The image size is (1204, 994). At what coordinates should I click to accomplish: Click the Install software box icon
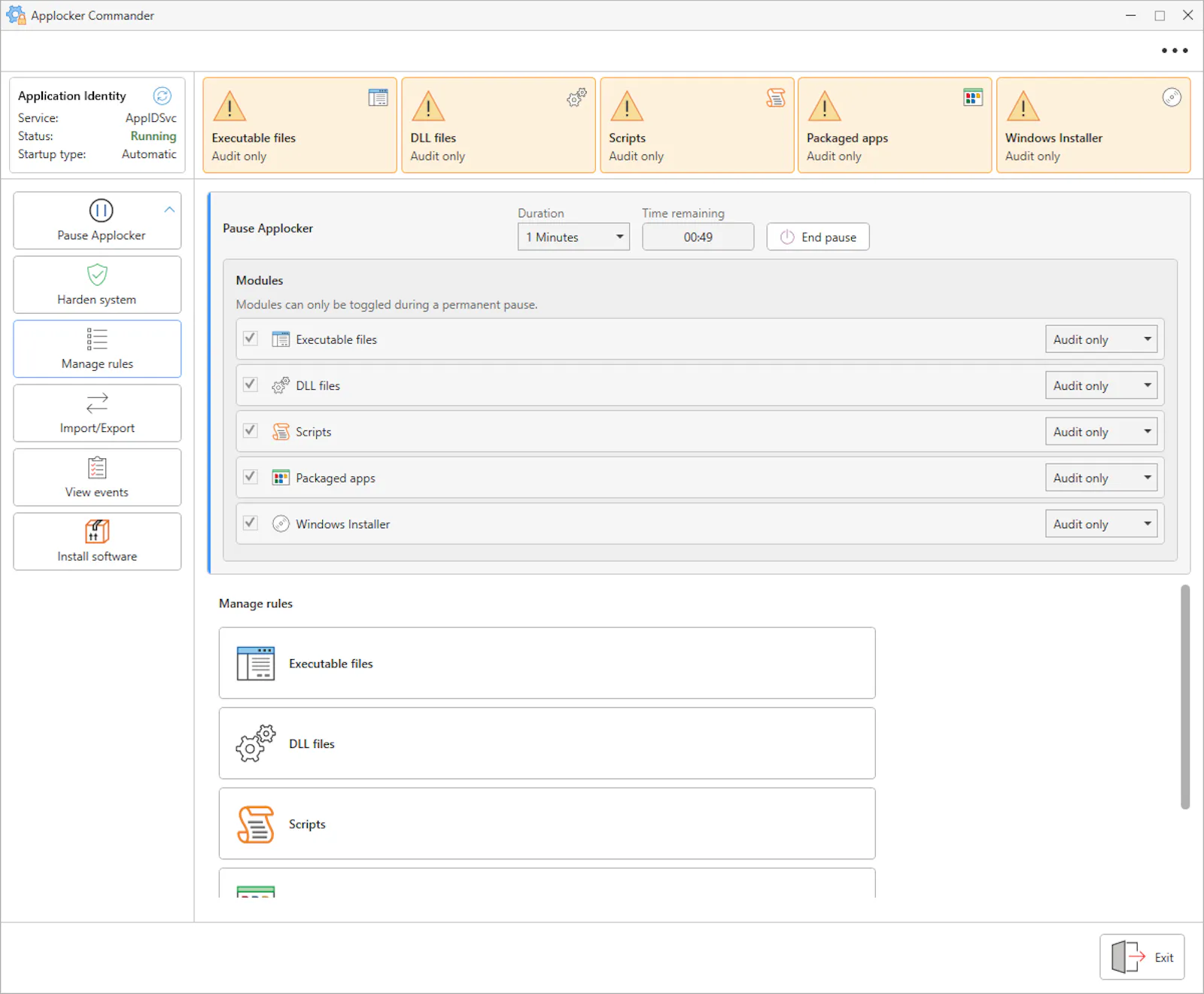click(97, 531)
